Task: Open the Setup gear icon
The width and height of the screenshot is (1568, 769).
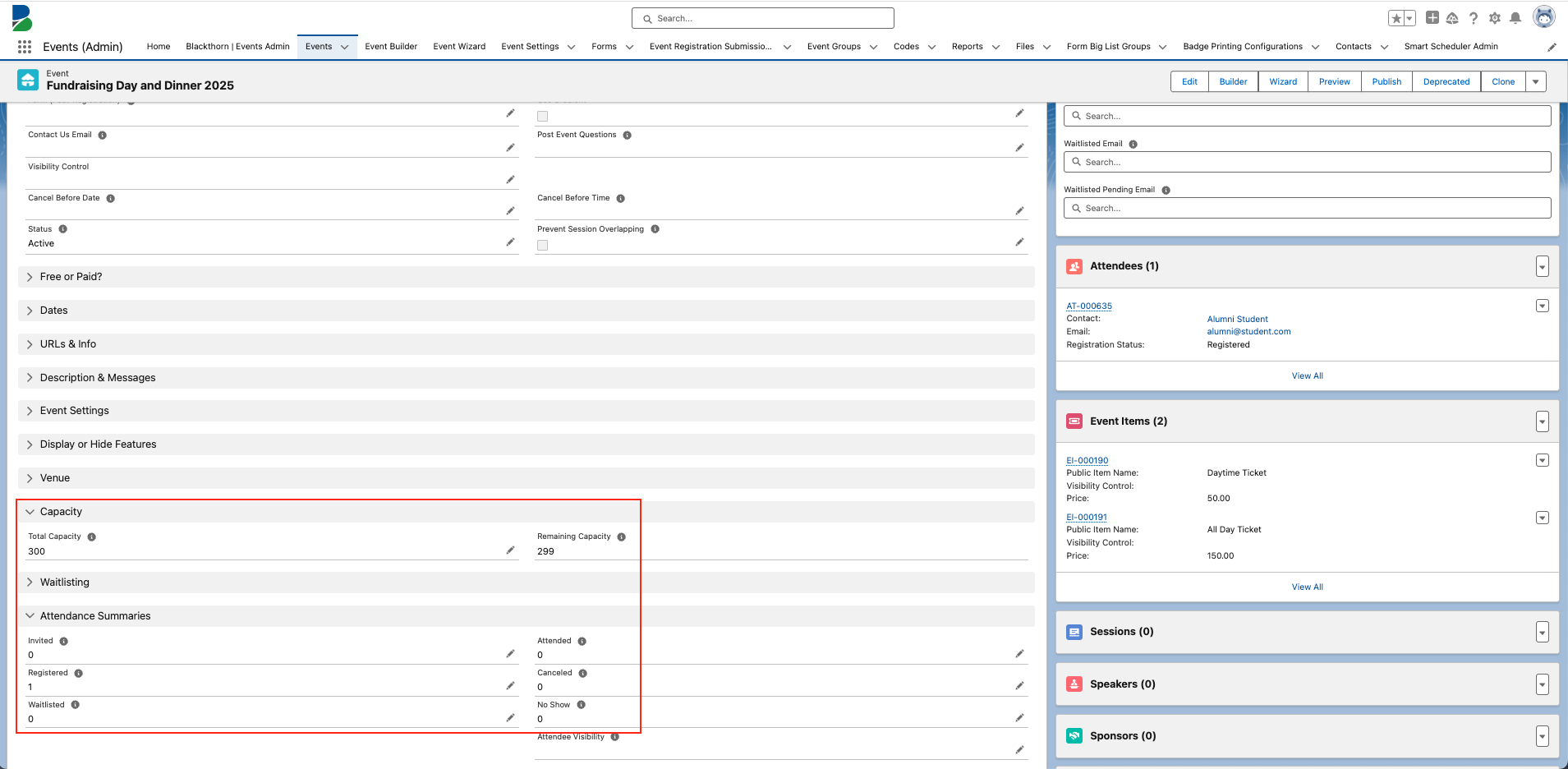Action: click(1495, 18)
